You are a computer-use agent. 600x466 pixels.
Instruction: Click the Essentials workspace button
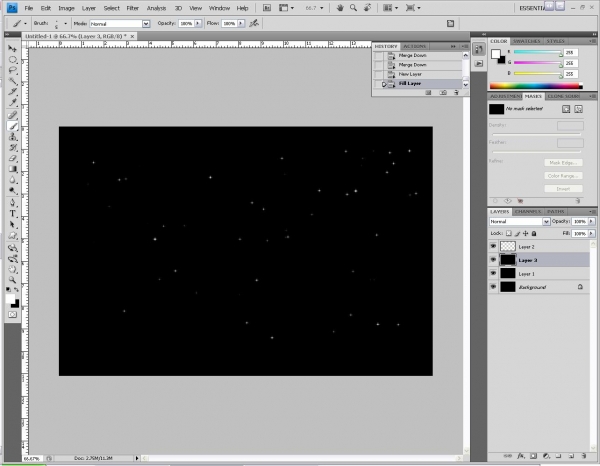[x=532, y=8]
